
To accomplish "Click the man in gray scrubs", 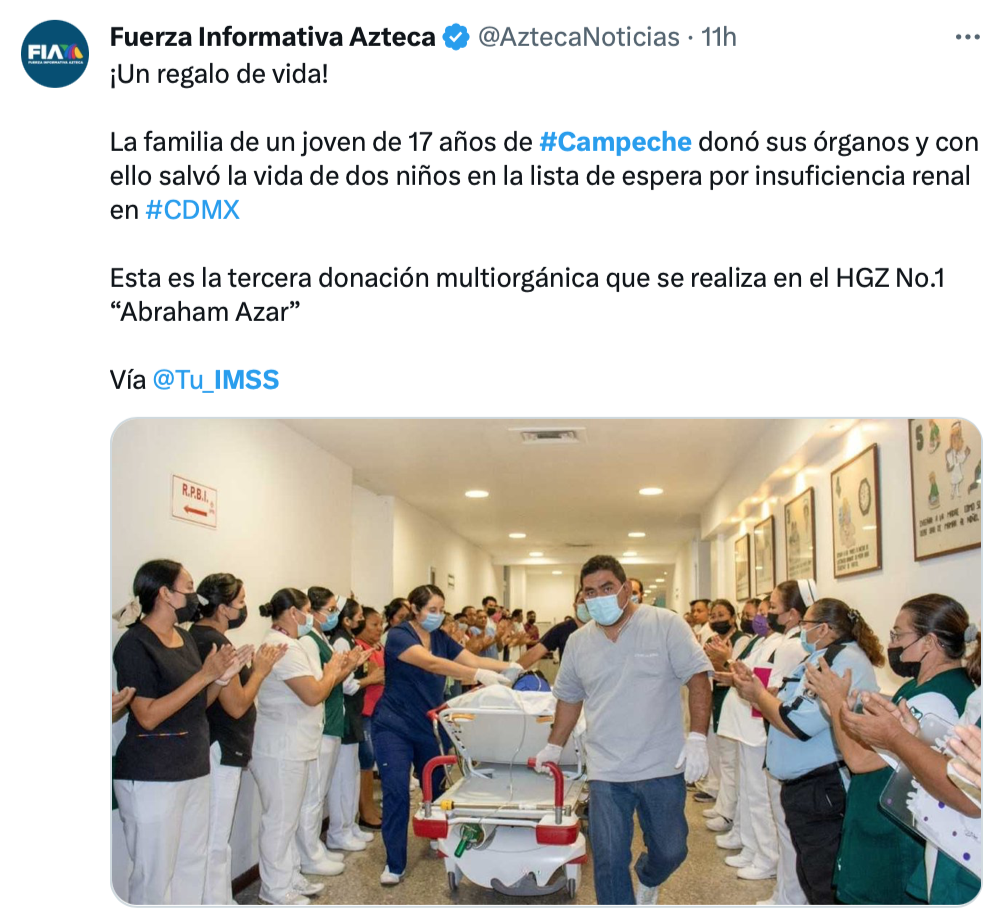I will [x=633, y=719].
